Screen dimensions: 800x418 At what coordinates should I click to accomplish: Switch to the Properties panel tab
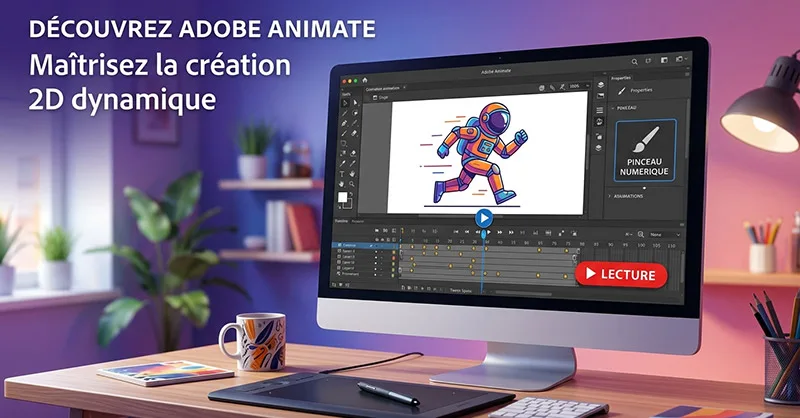pyautogui.click(x=621, y=78)
